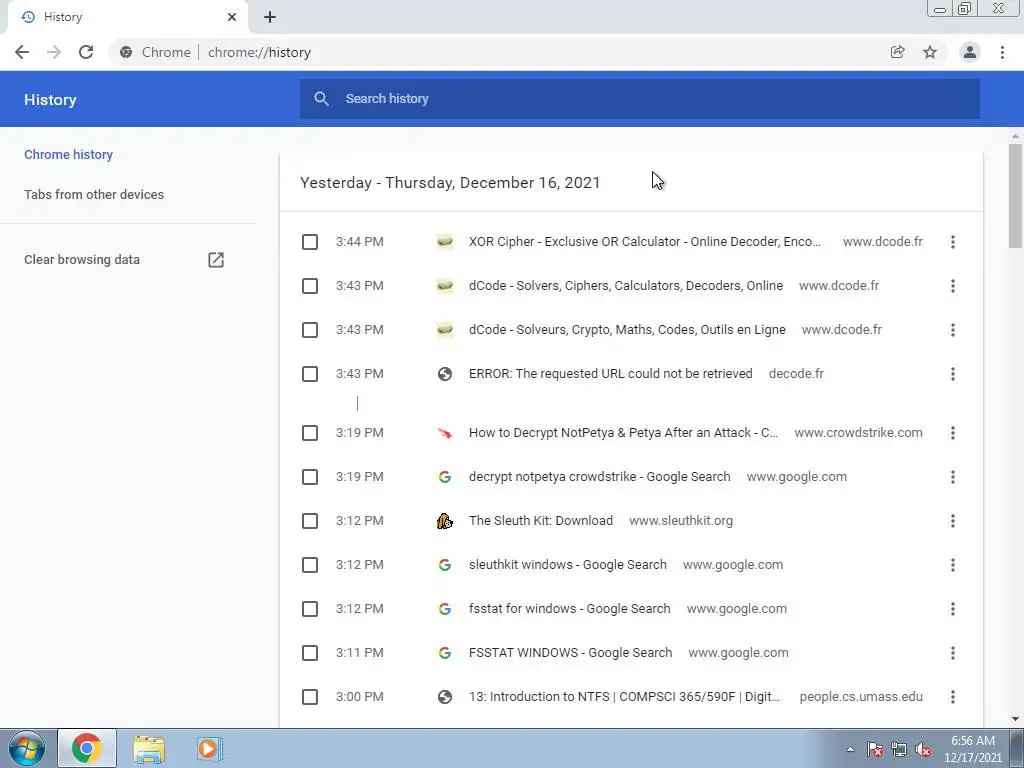Click the Sleuth Kit dog favicon

[x=445, y=521]
